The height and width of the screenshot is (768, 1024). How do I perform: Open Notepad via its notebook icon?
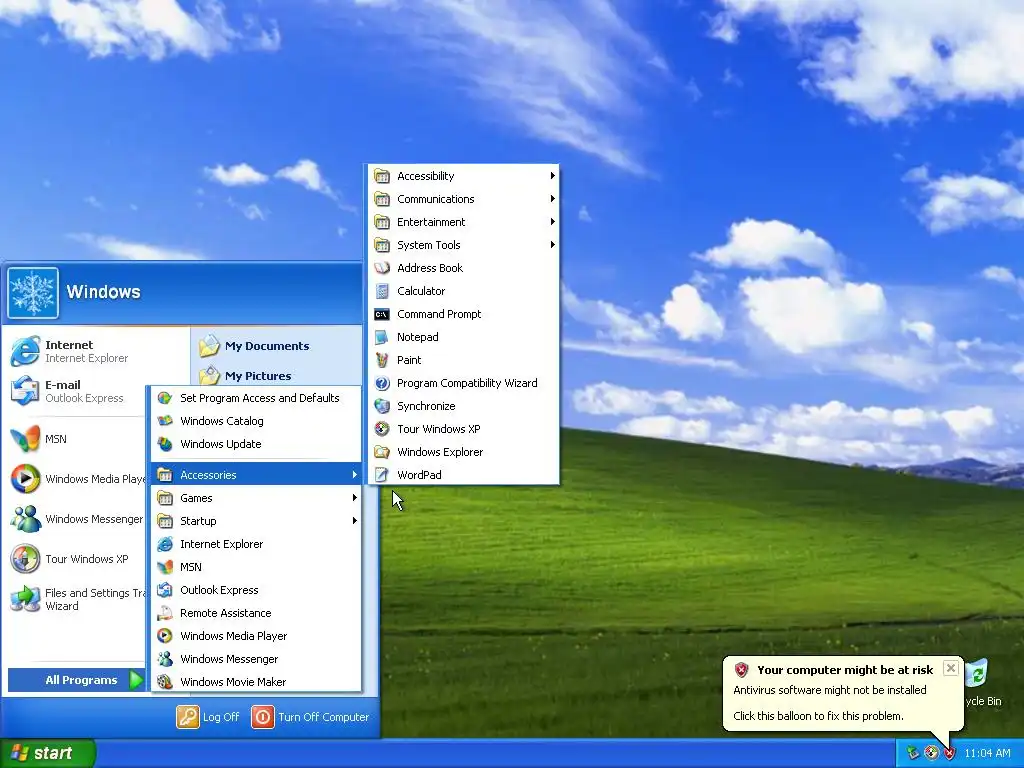pyautogui.click(x=382, y=337)
